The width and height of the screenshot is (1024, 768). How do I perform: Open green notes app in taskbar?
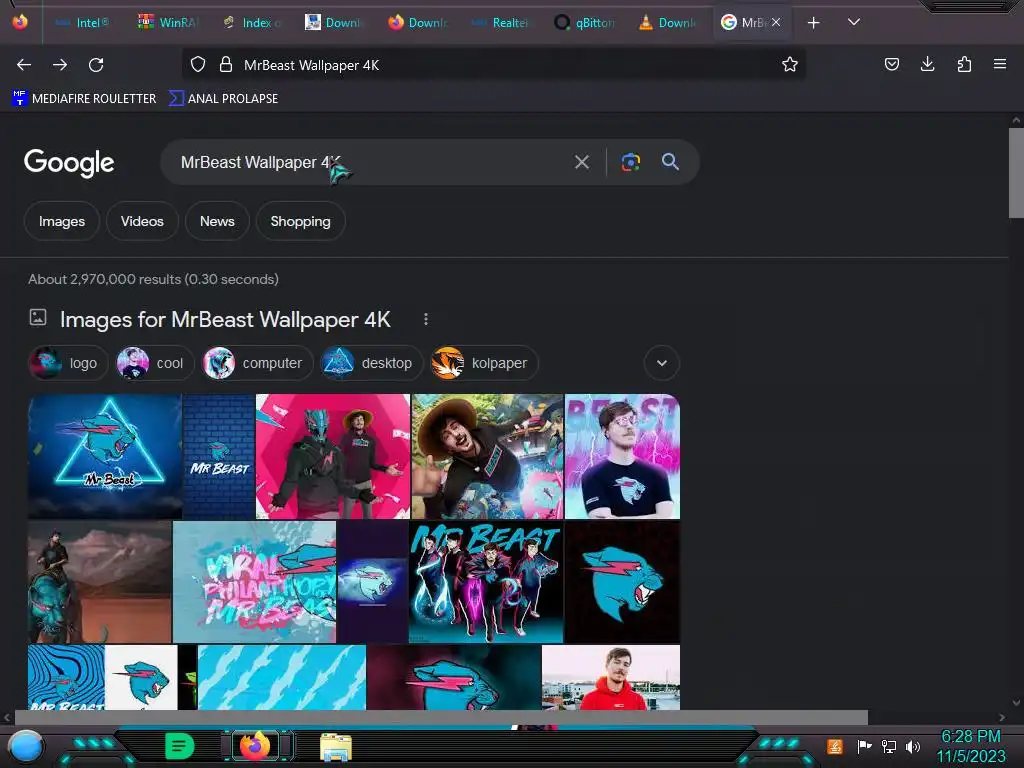(x=179, y=746)
